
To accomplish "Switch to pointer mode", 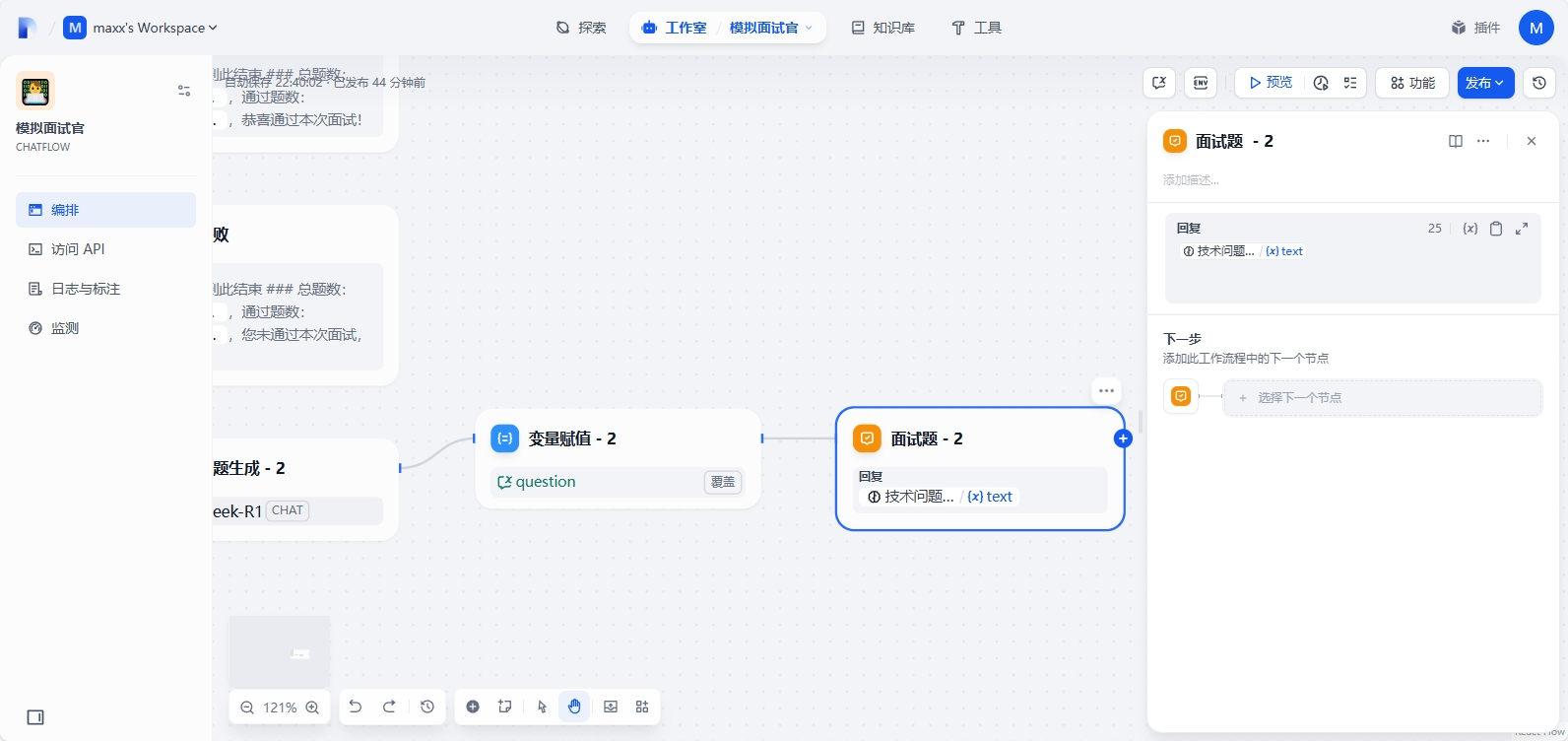I will coord(542,707).
